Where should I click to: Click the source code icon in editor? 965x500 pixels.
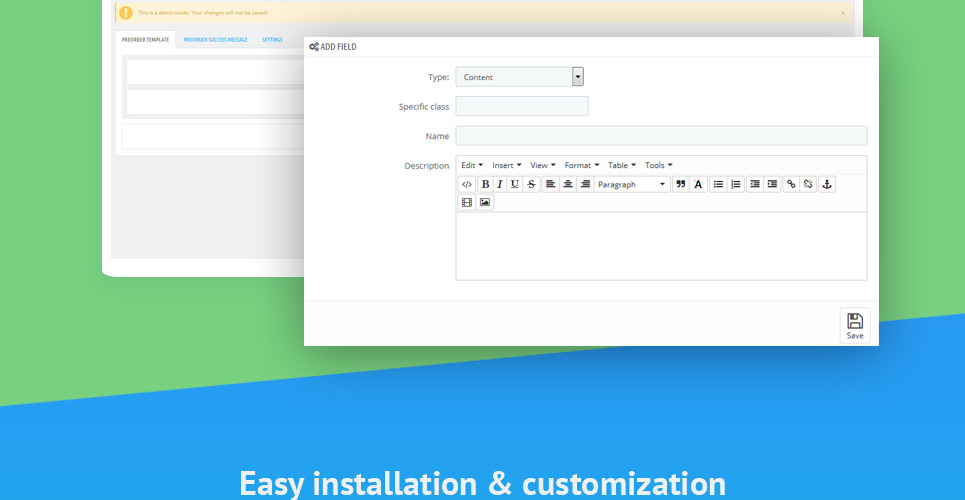pyautogui.click(x=467, y=184)
